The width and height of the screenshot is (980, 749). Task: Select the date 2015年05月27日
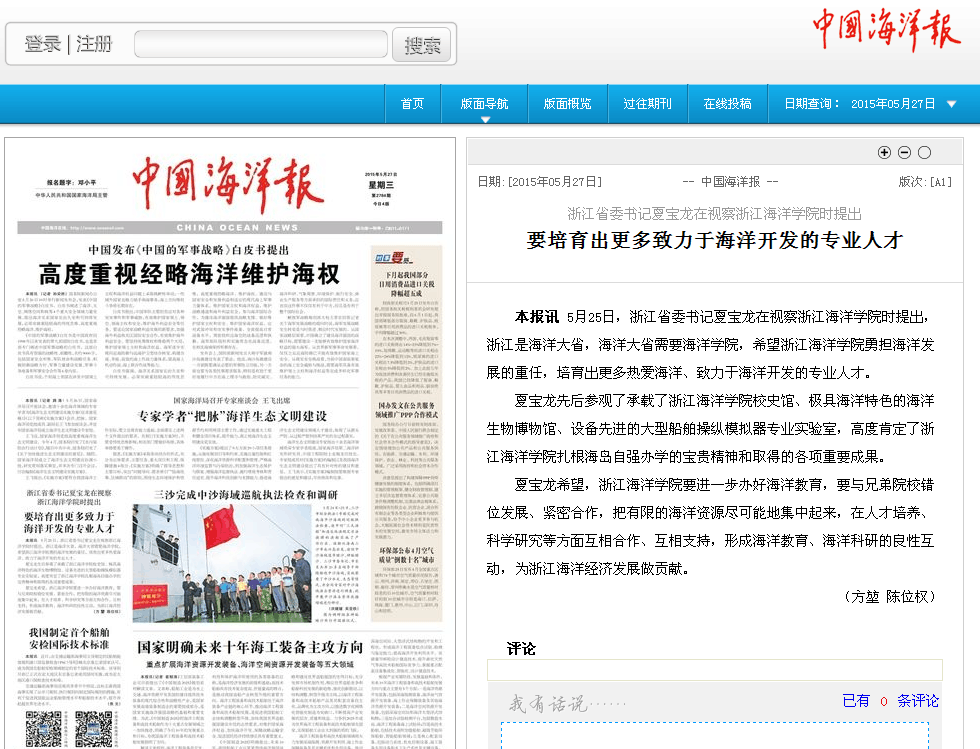[893, 104]
